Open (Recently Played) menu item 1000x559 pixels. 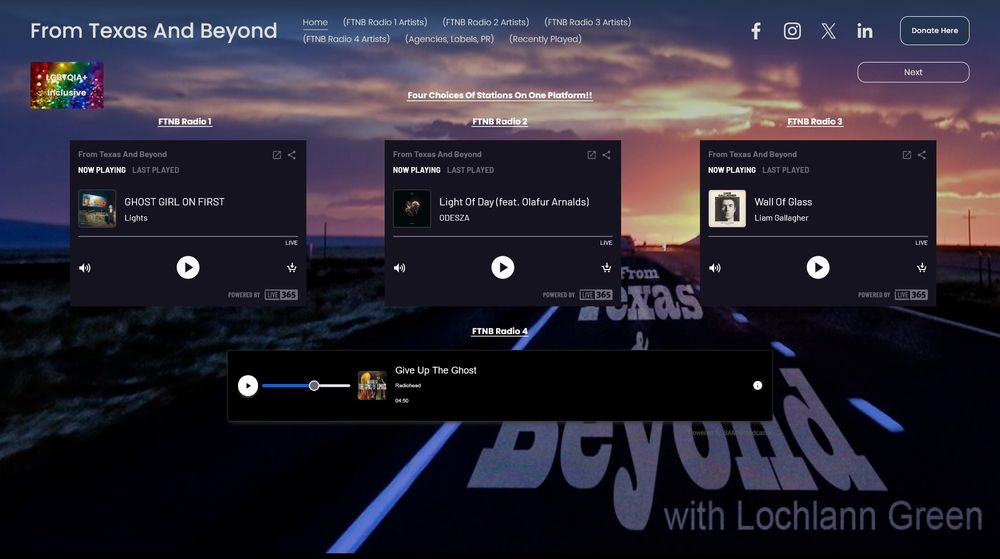(545, 39)
